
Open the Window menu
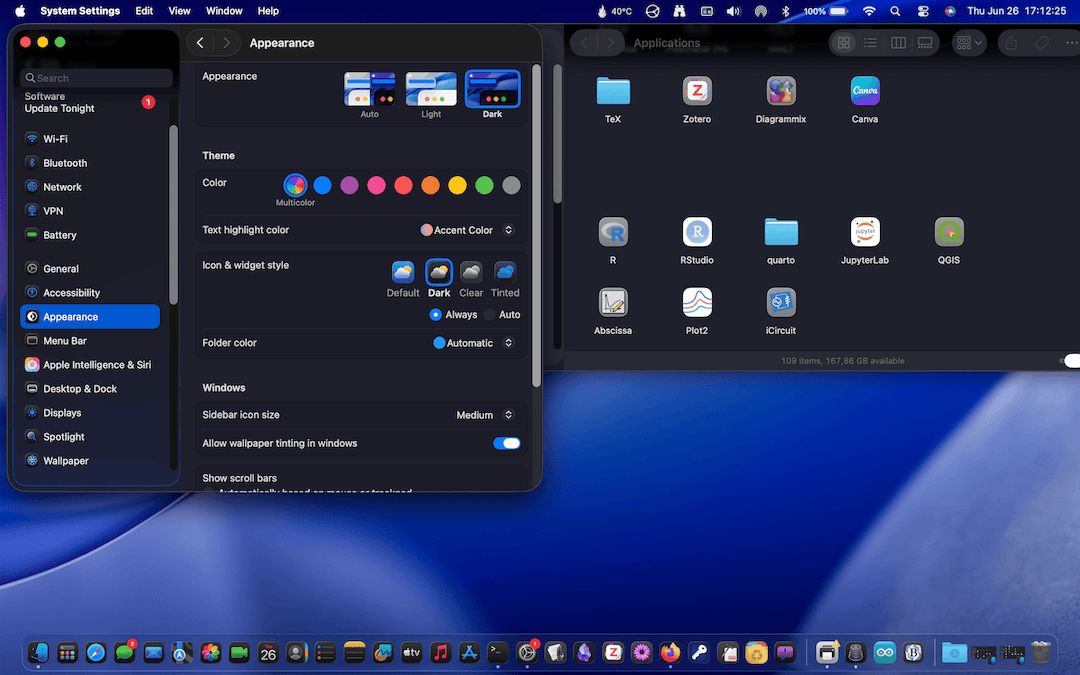224,11
